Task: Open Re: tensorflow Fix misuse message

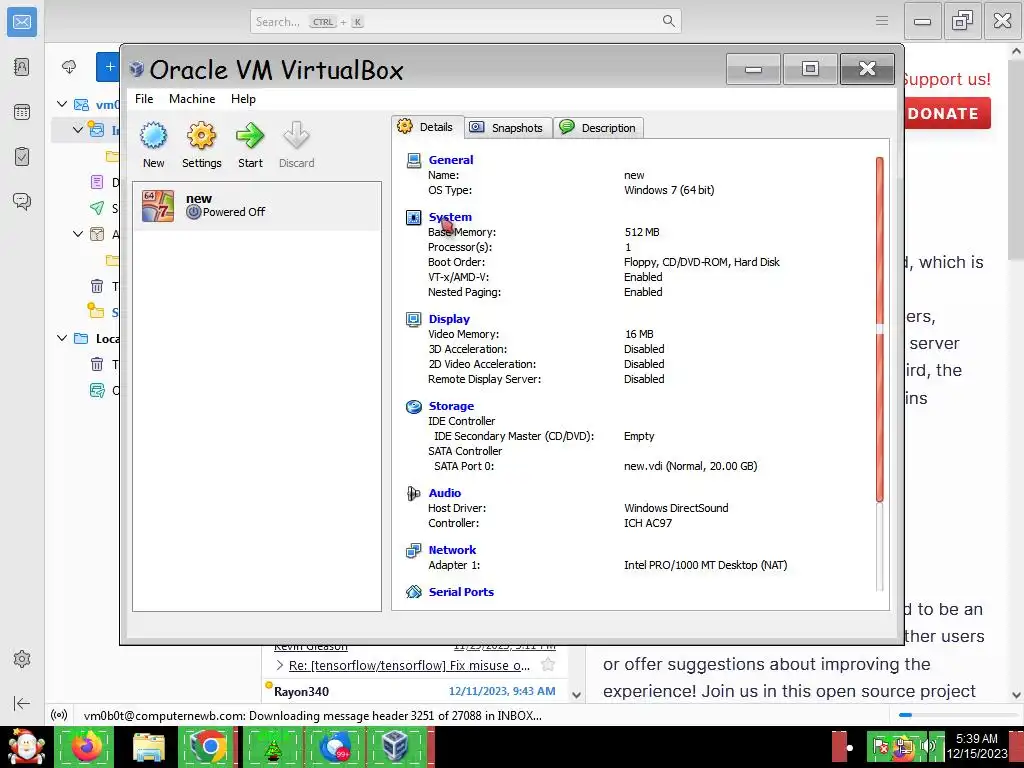Action: 409,665
